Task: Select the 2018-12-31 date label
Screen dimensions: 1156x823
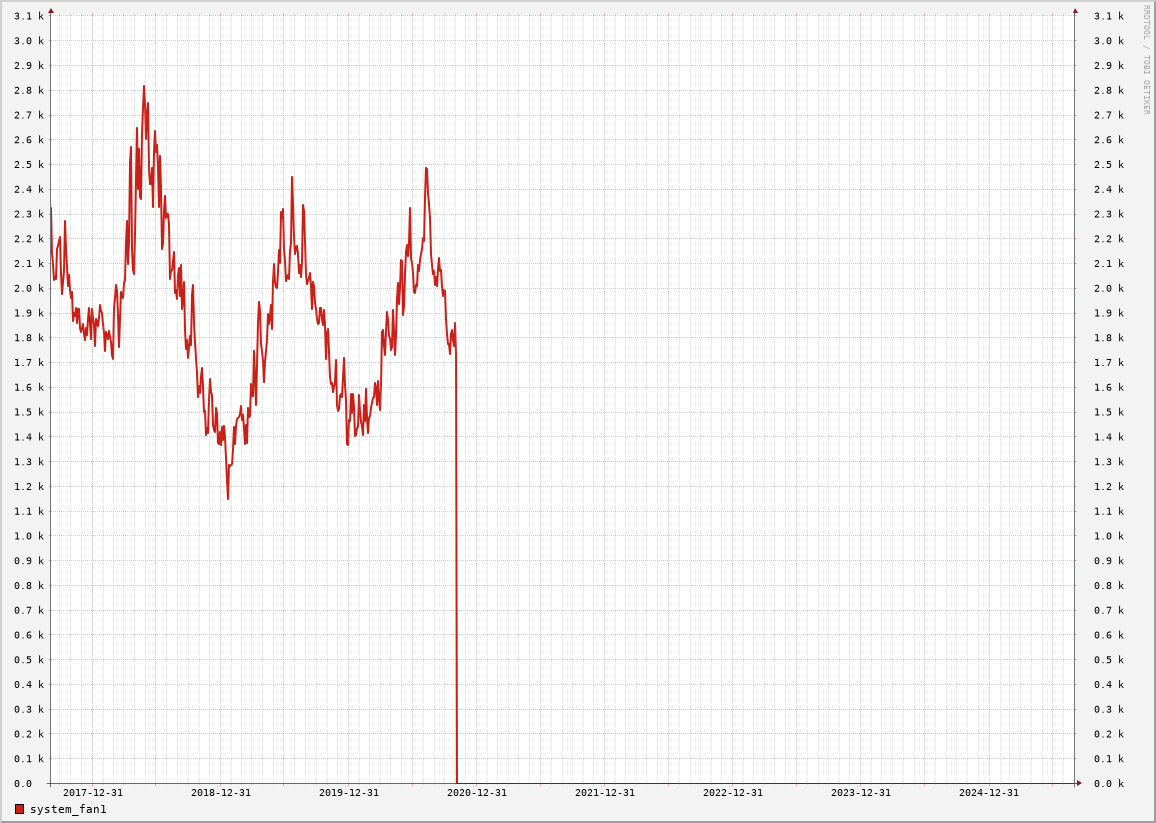Action: (x=221, y=793)
